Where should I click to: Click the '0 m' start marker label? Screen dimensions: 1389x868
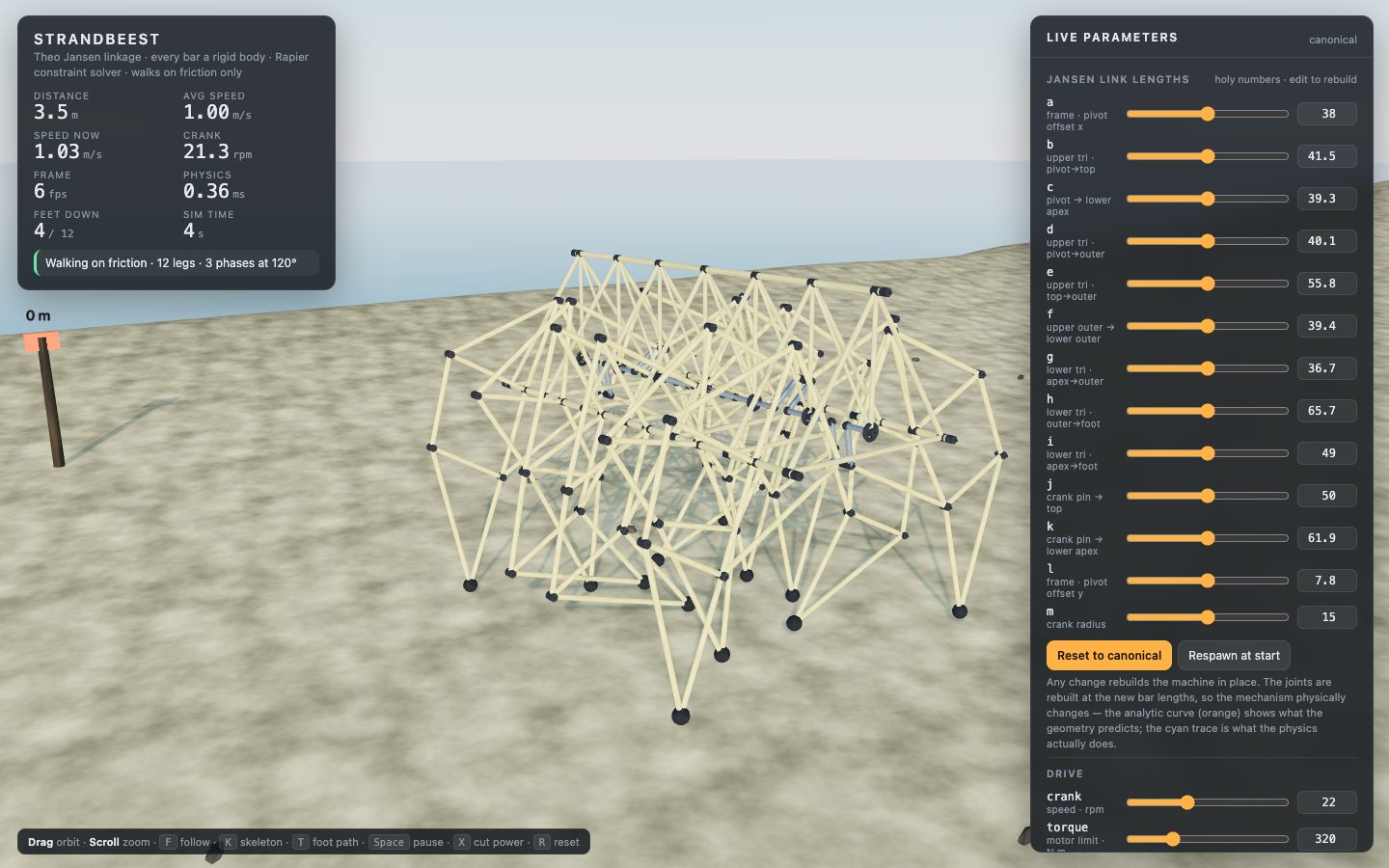(x=39, y=315)
